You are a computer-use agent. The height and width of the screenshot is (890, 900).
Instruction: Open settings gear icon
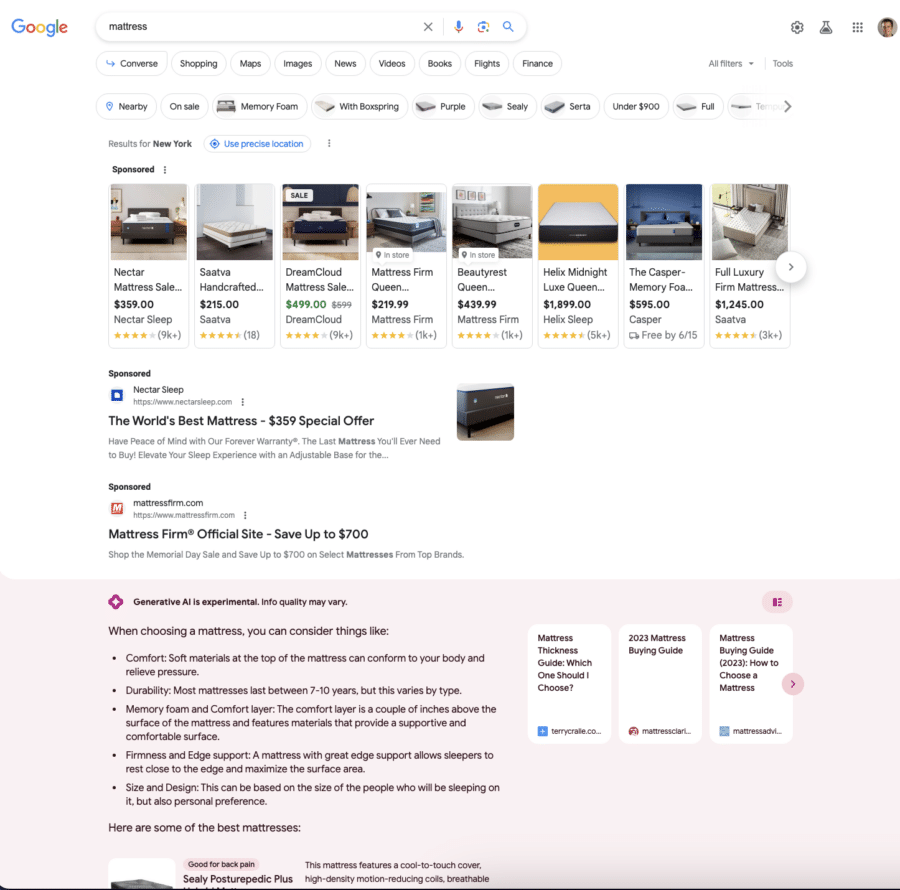pyautogui.click(x=797, y=28)
